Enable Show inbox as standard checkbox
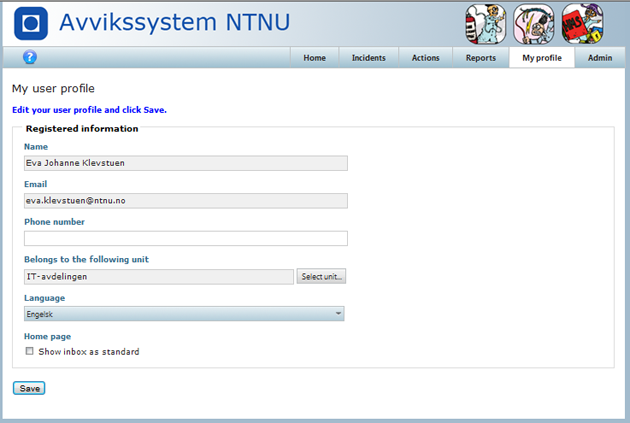 (x=29, y=351)
